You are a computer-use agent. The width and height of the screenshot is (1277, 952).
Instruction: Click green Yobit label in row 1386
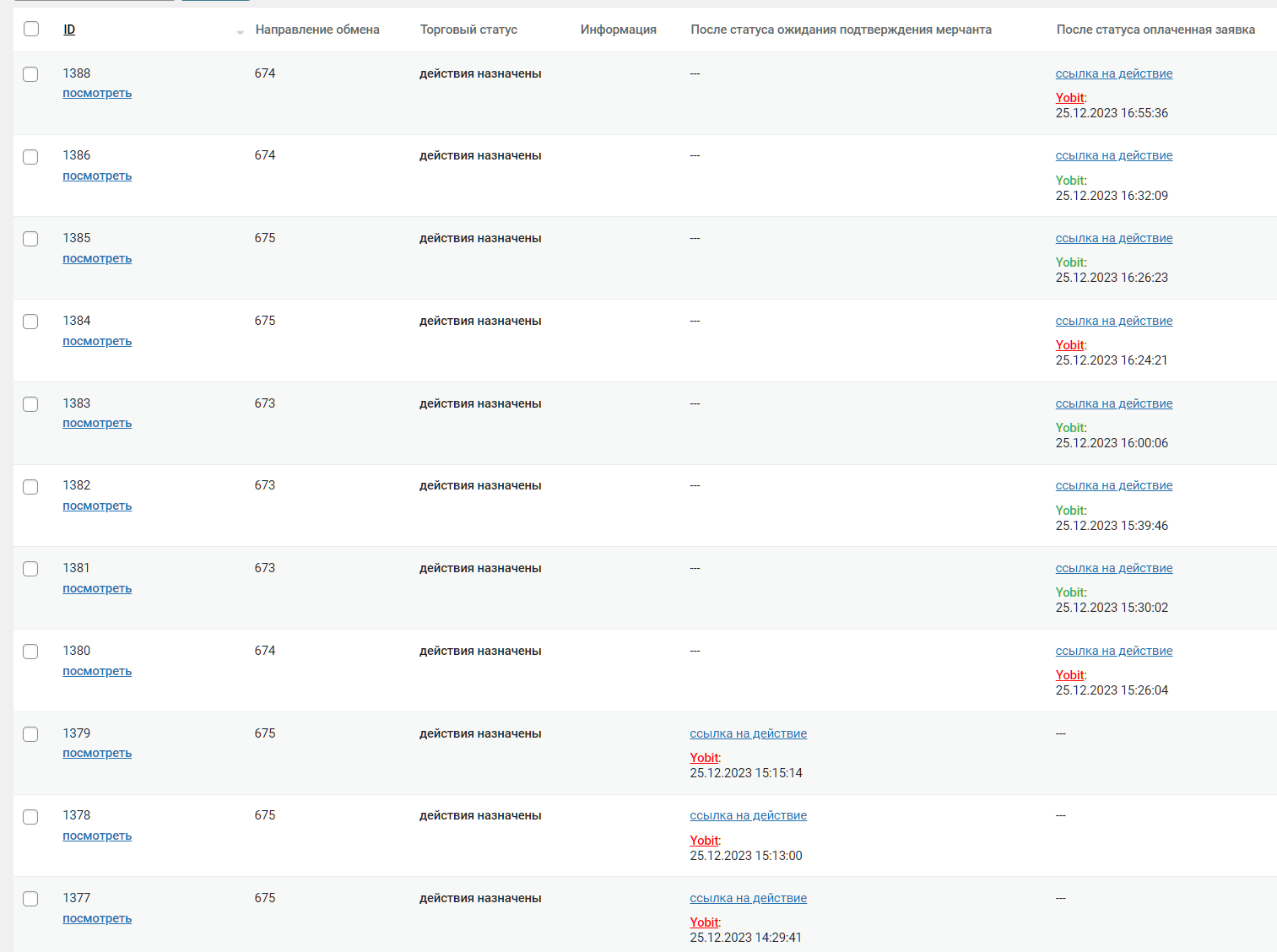point(1069,181)
